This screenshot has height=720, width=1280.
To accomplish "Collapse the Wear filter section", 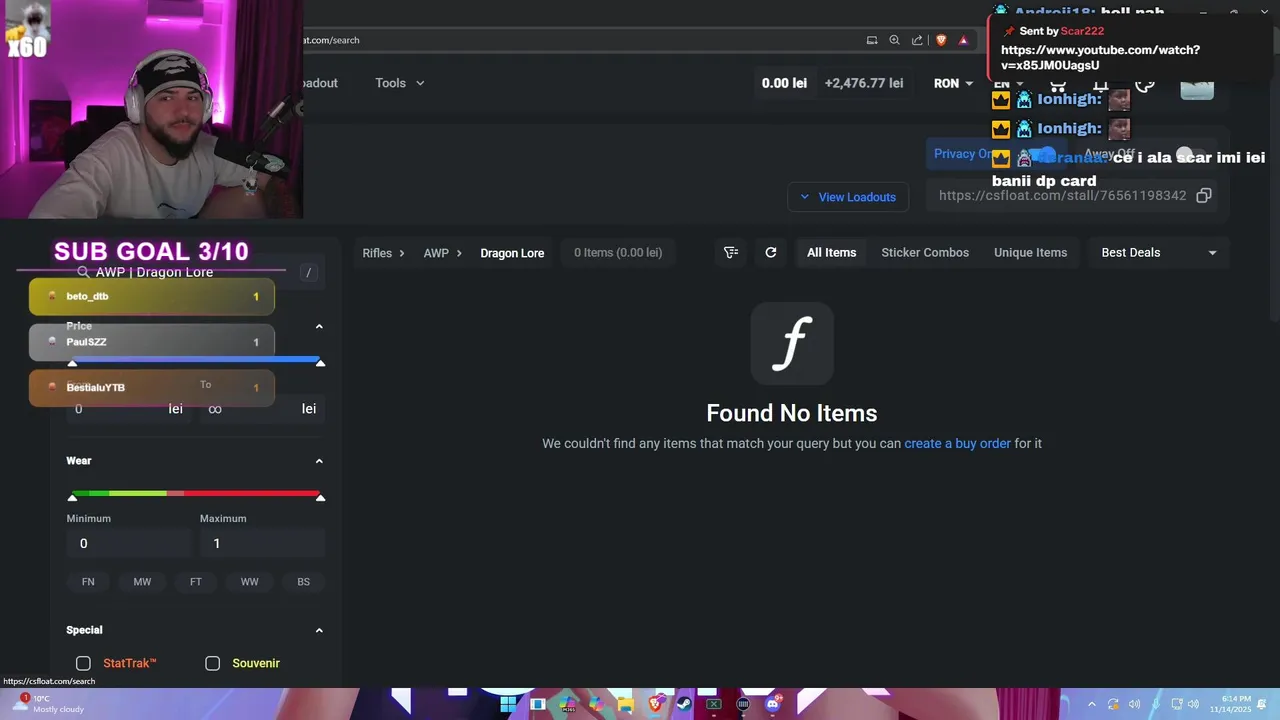I will coord(319,461).
